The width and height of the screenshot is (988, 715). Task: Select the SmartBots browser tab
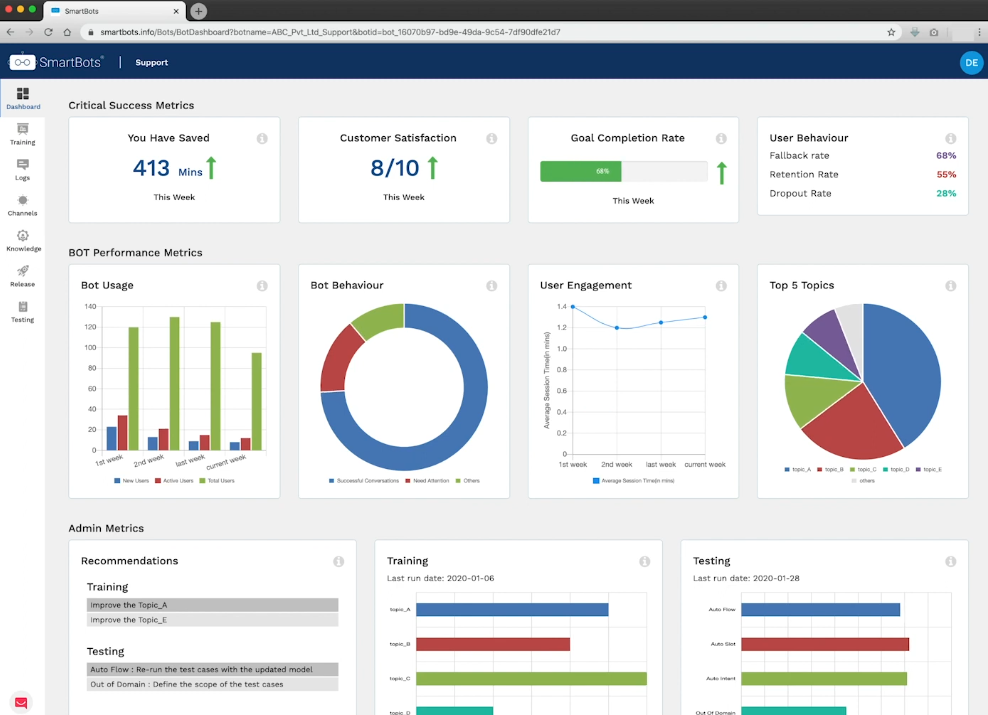[x=114, y=11]
